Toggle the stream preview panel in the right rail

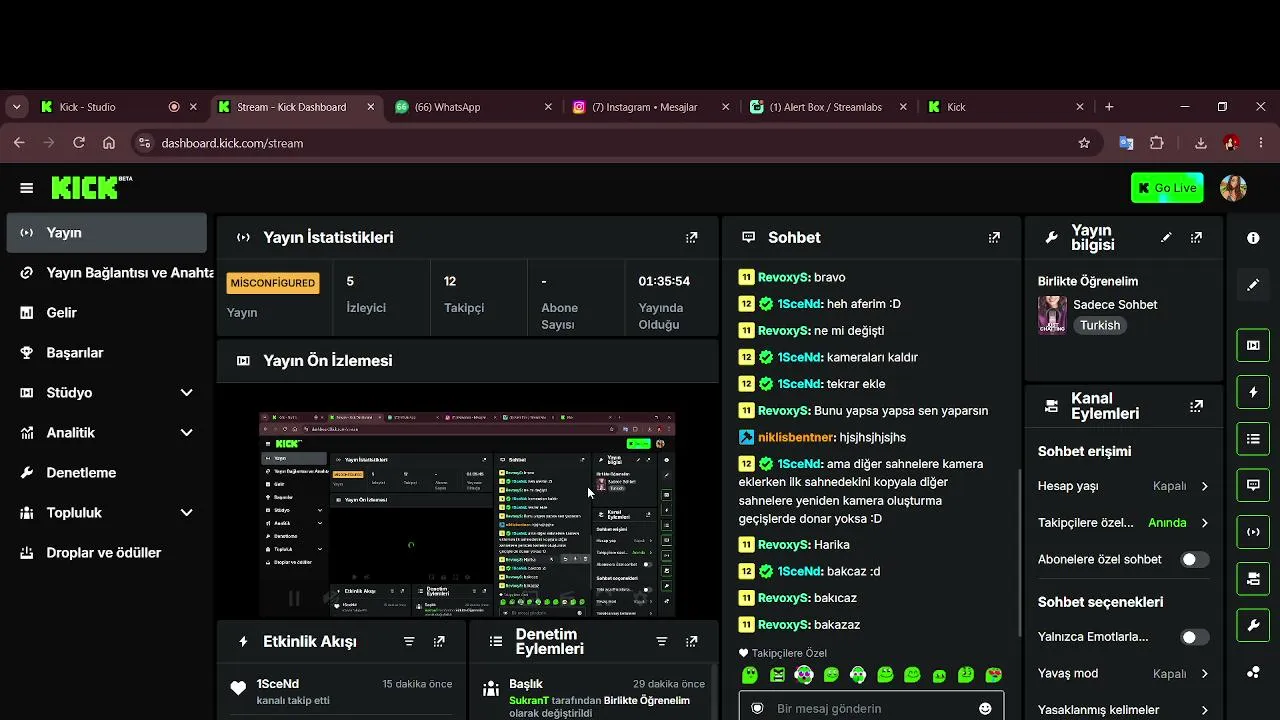pos(1253,345)
